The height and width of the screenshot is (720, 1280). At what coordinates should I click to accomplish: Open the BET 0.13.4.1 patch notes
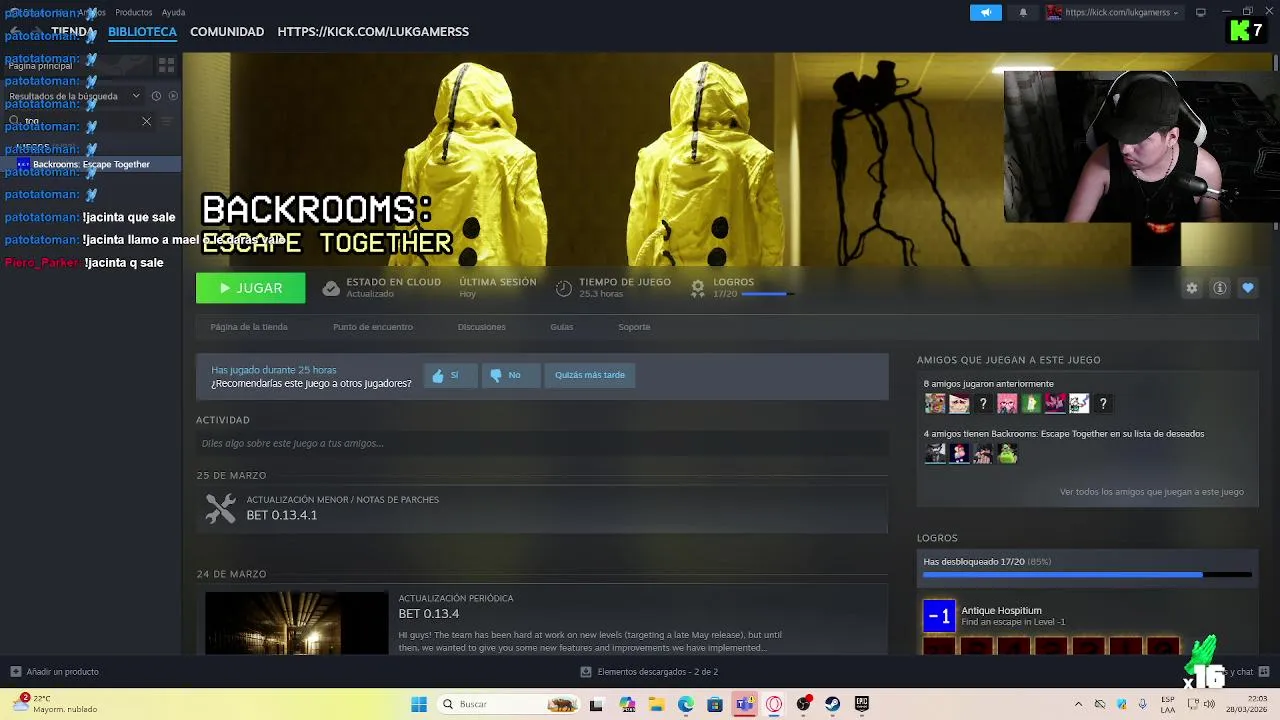[282, 515]
